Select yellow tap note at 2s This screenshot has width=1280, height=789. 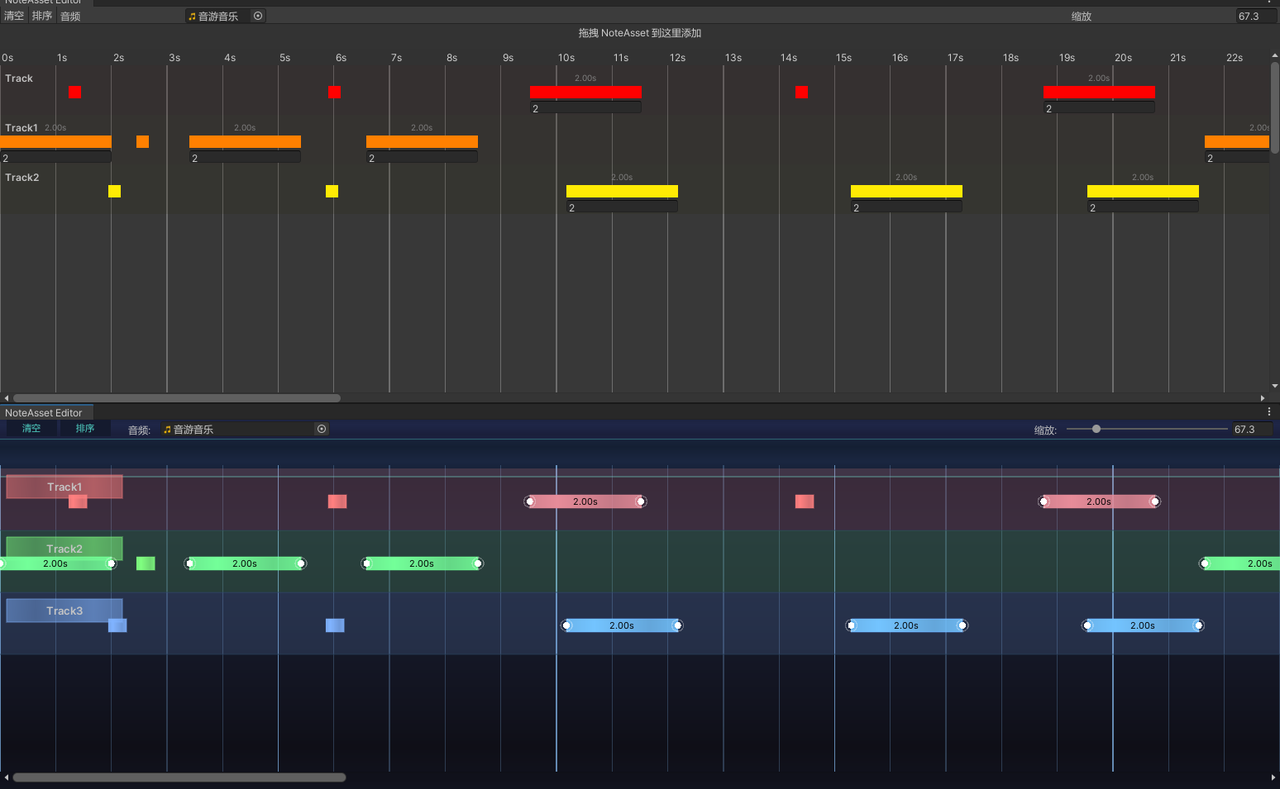click(x=114, y=191)
